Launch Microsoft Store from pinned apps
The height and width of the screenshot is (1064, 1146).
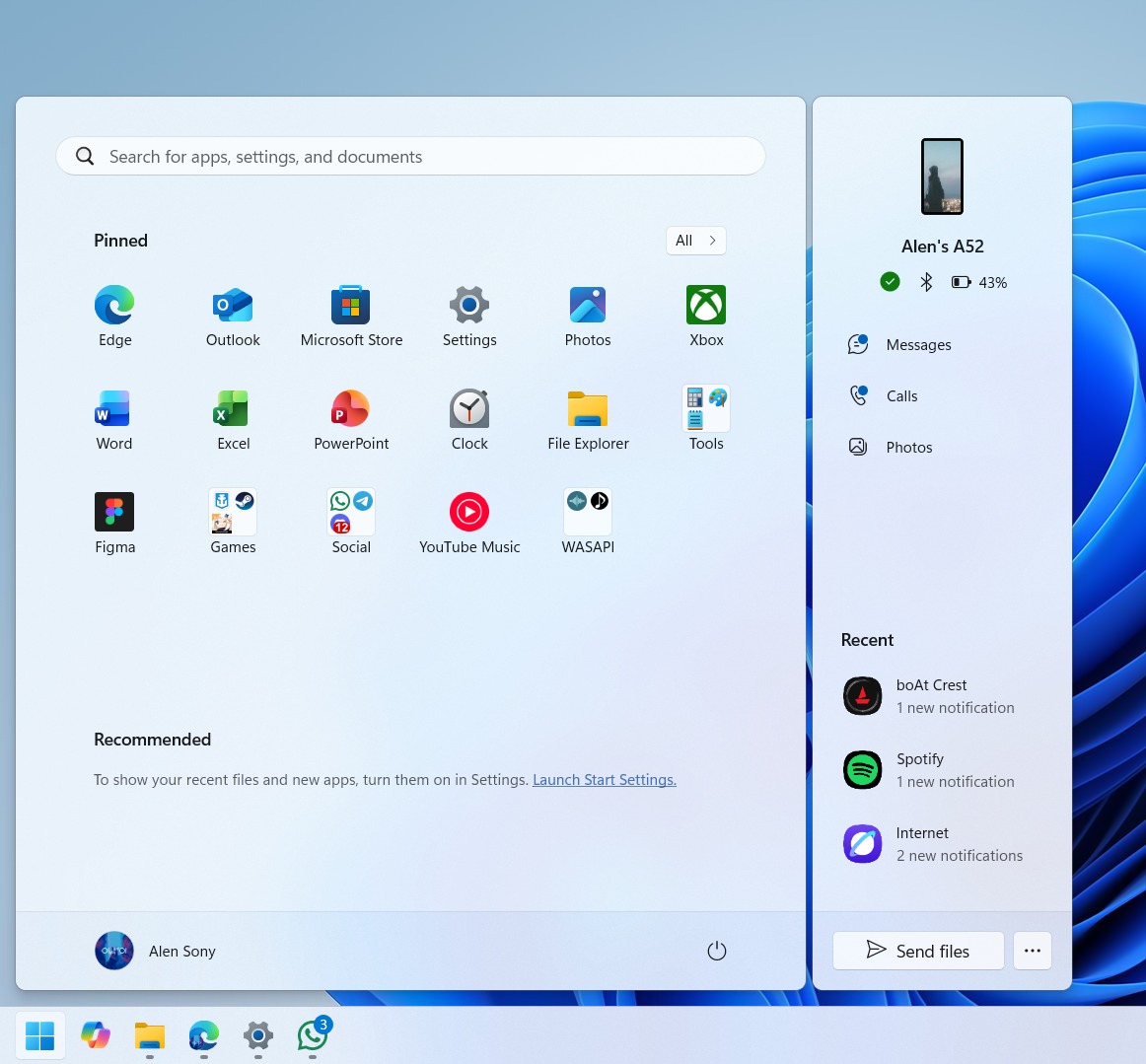[351, 317]
